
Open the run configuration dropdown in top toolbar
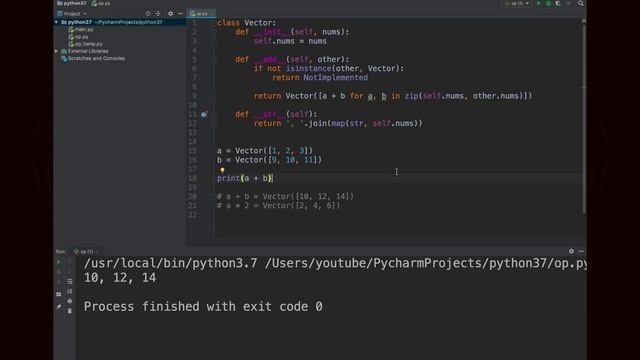517,3
